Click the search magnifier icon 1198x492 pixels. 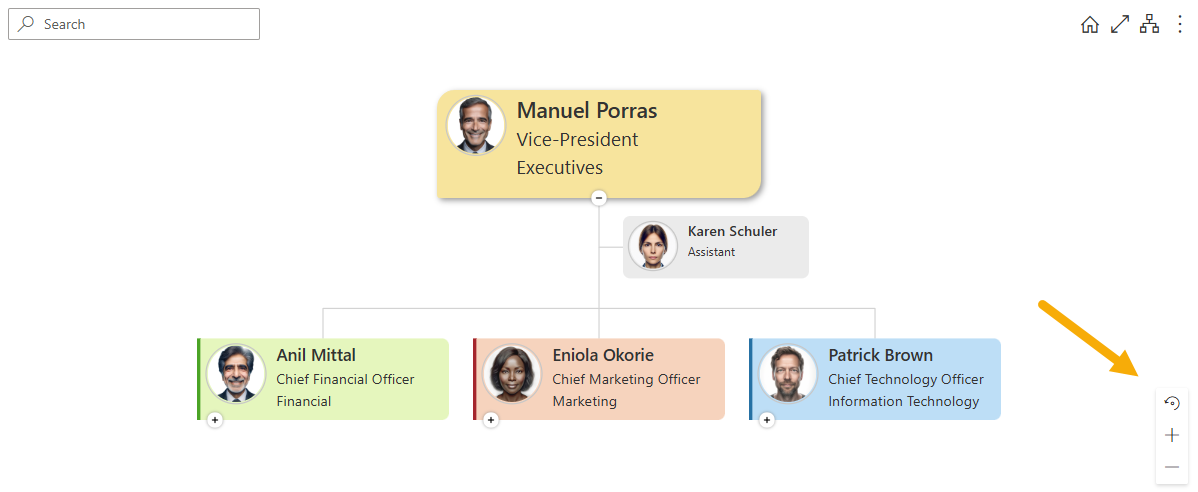coord(27,24)
